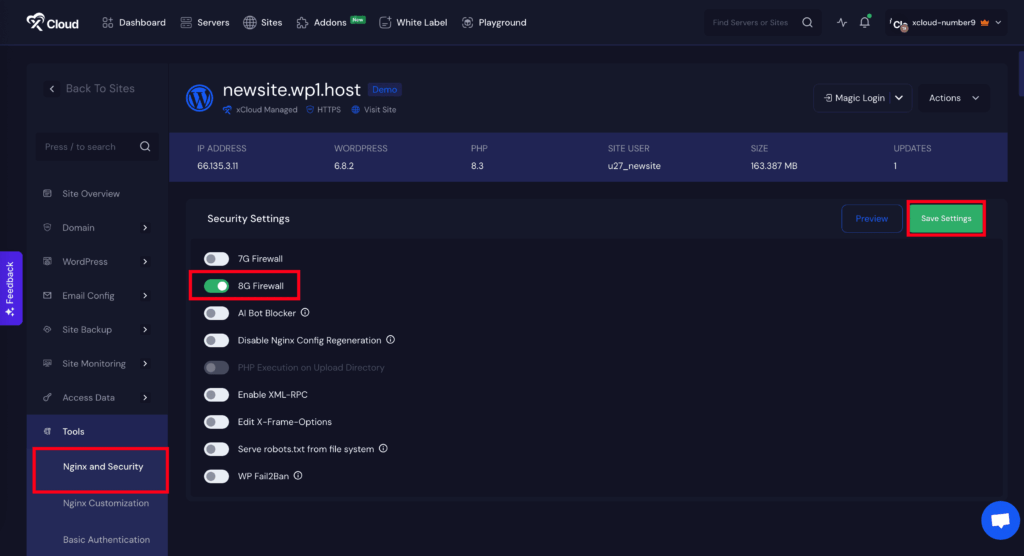Click the account avatar icon
This screenshot has height=556, width=1024.
pos(899,24)
